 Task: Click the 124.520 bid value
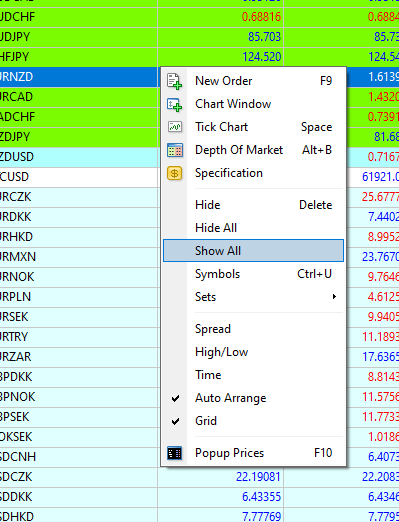(x=262, y=57)
